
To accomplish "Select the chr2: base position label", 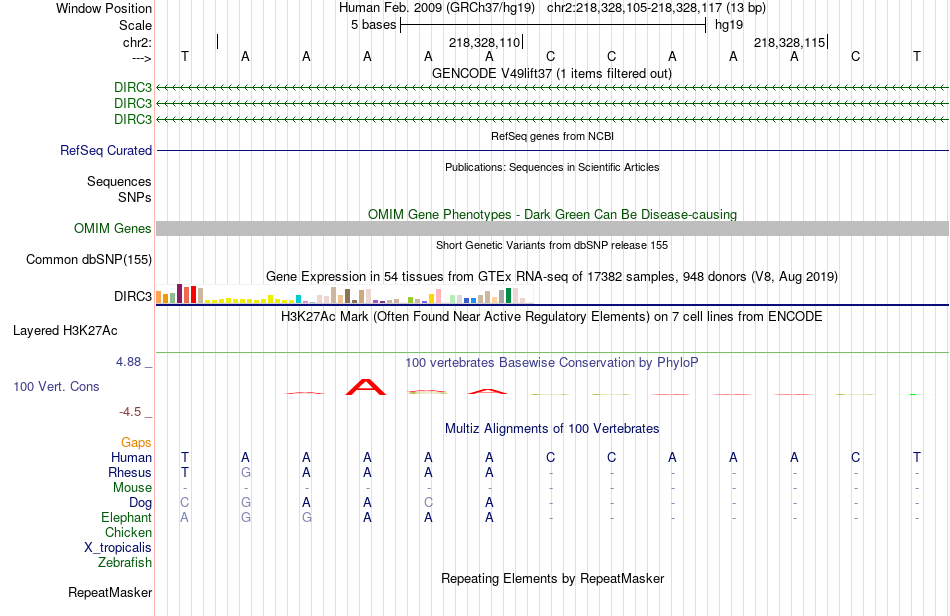I will click(x=137, y=42).
